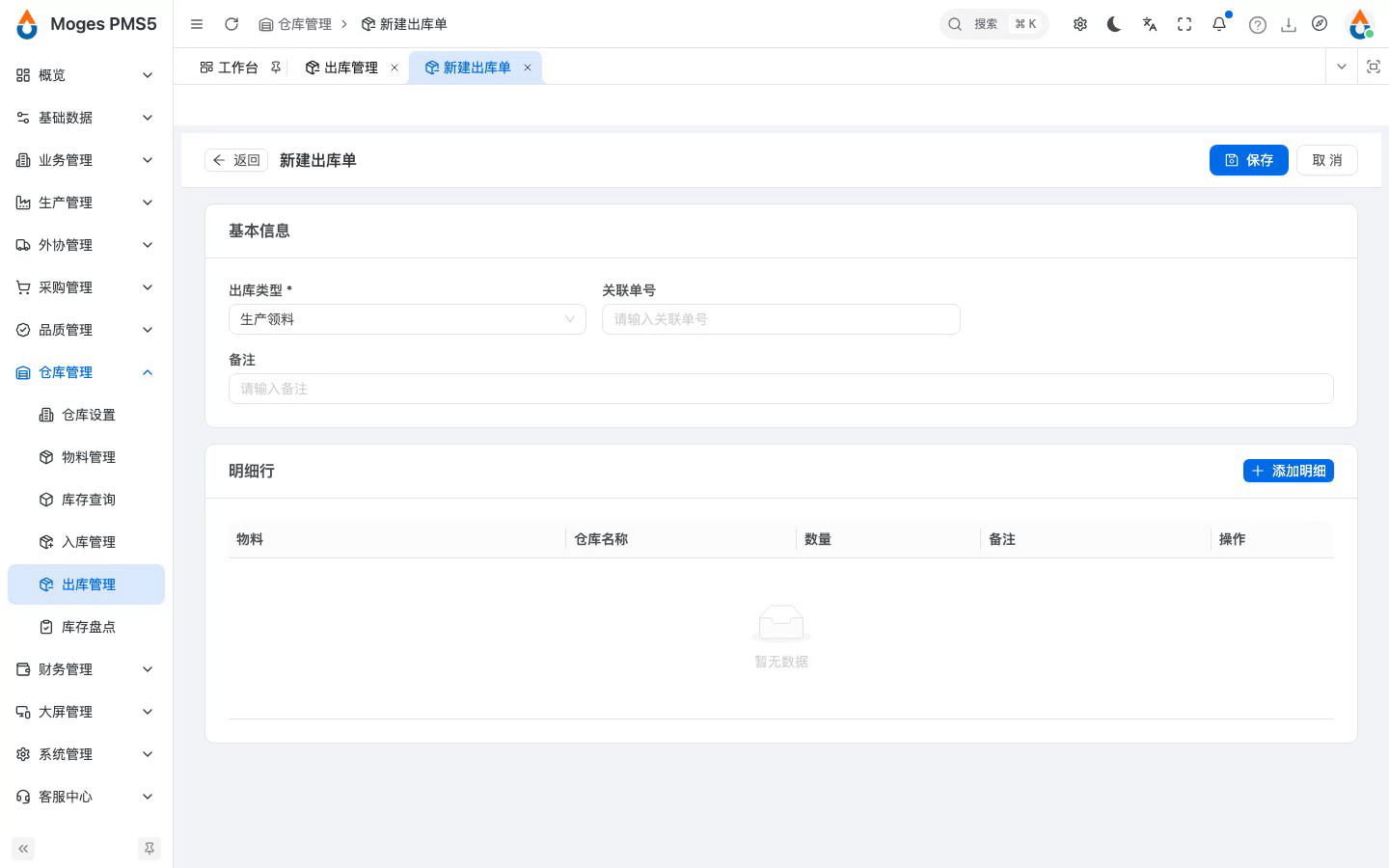Expand the 品质管理 menu
This screenshot has width=1389, height=868.
[x=85, y=330]
